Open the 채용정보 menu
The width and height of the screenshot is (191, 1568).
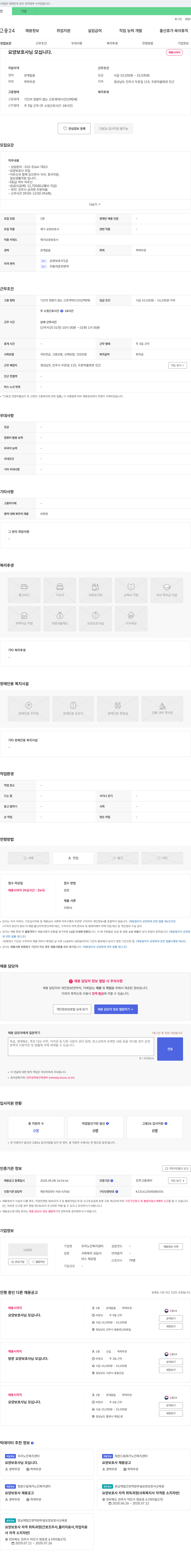click(32, 30)
